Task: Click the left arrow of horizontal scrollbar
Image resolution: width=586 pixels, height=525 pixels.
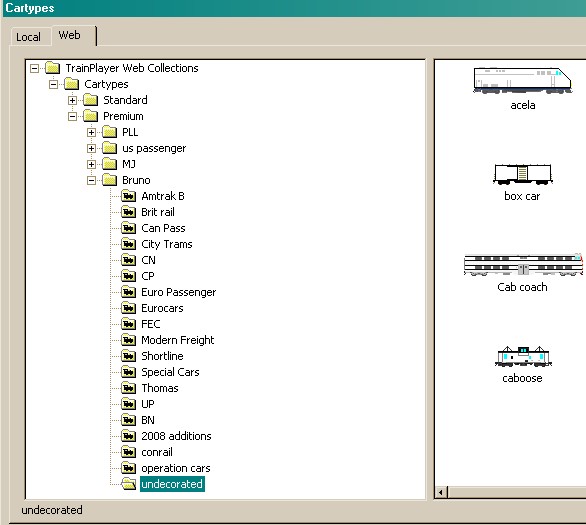Action: (x=441, y=492)
